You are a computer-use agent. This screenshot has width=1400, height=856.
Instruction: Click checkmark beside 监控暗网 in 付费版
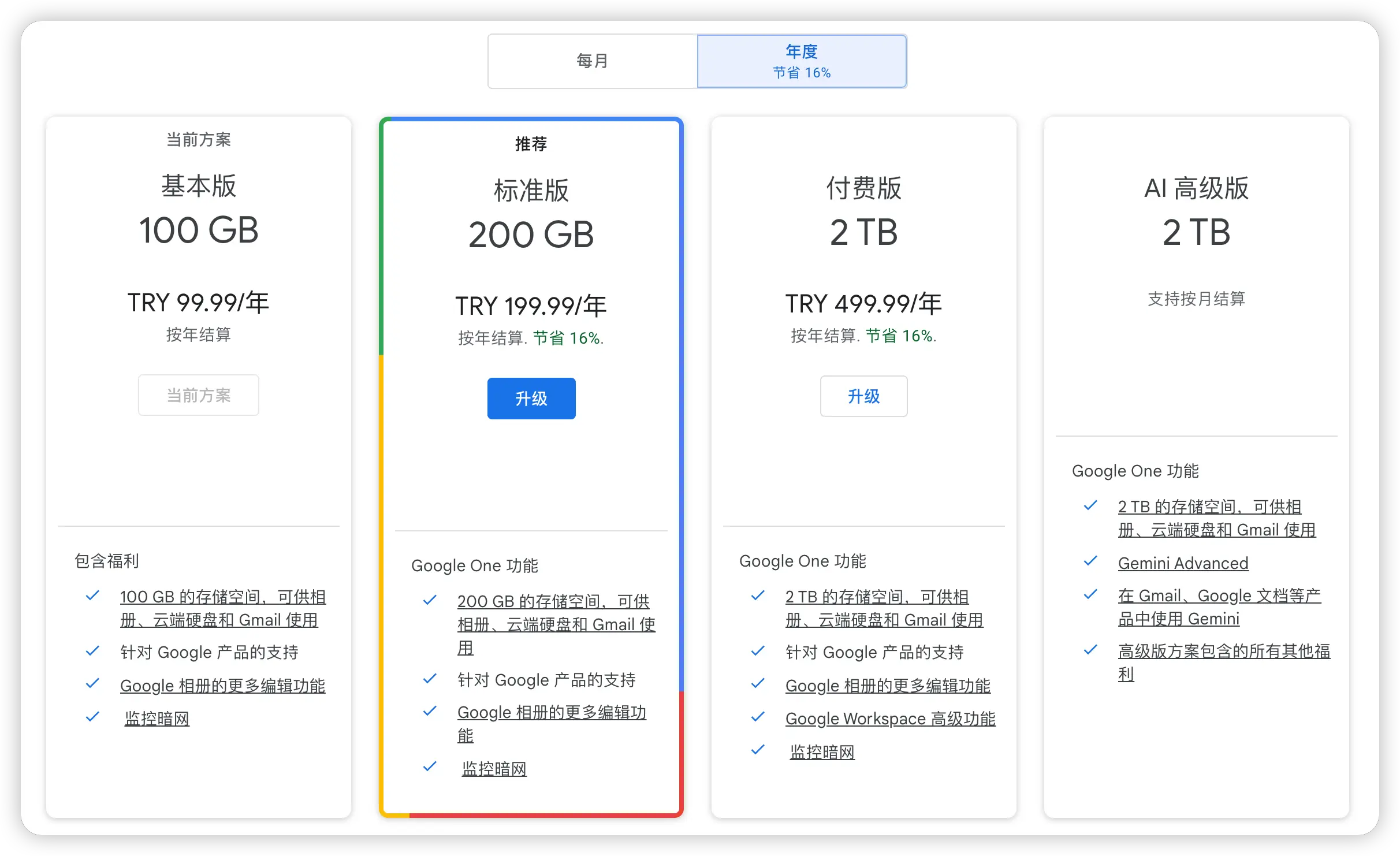(x=758, y=750)
